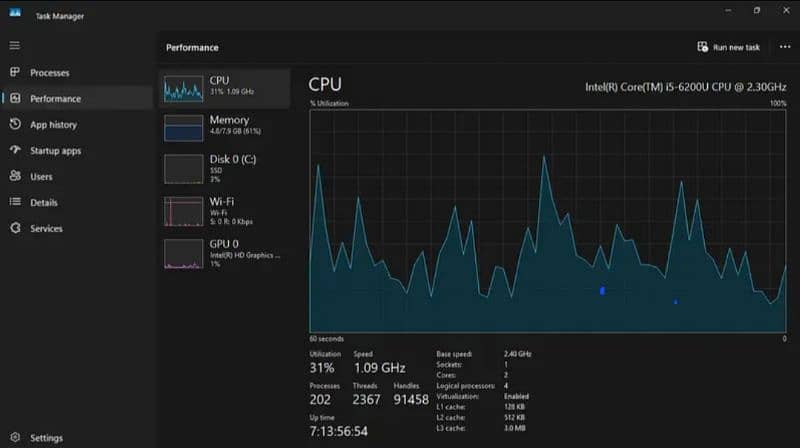Viewport: 800px width, 448px height.
Task: Maximize the Task Manager window
Action: (757, 10)
